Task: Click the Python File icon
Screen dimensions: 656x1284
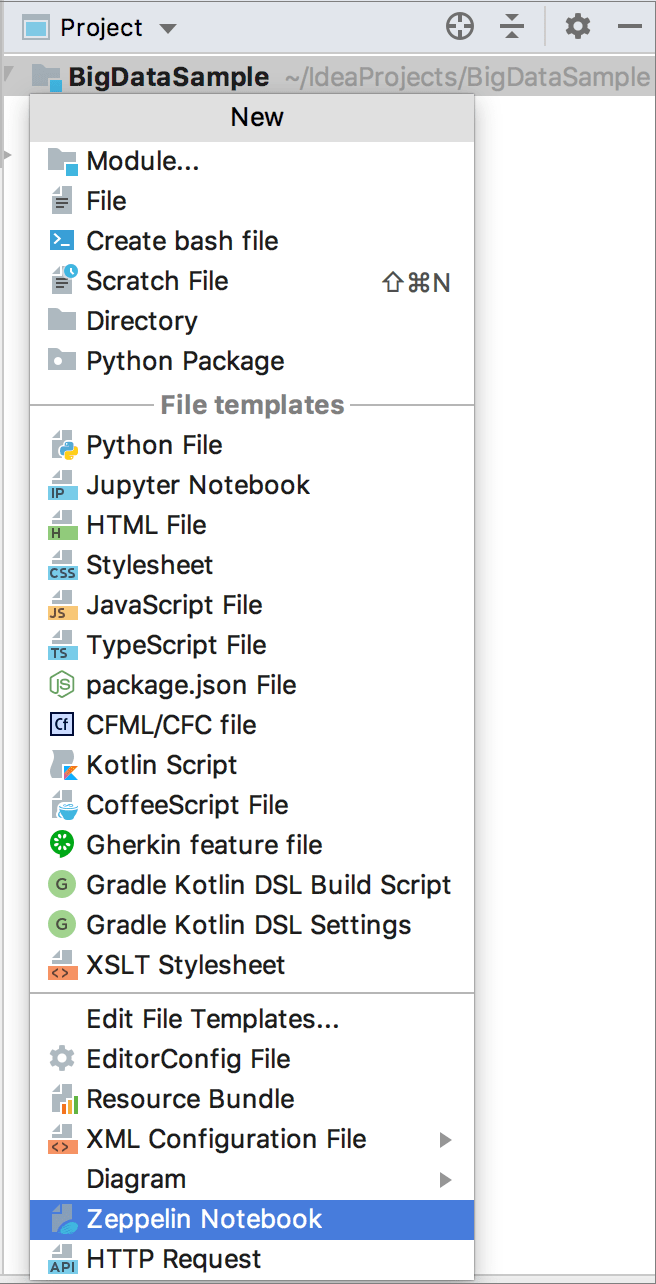Action: 62,446
